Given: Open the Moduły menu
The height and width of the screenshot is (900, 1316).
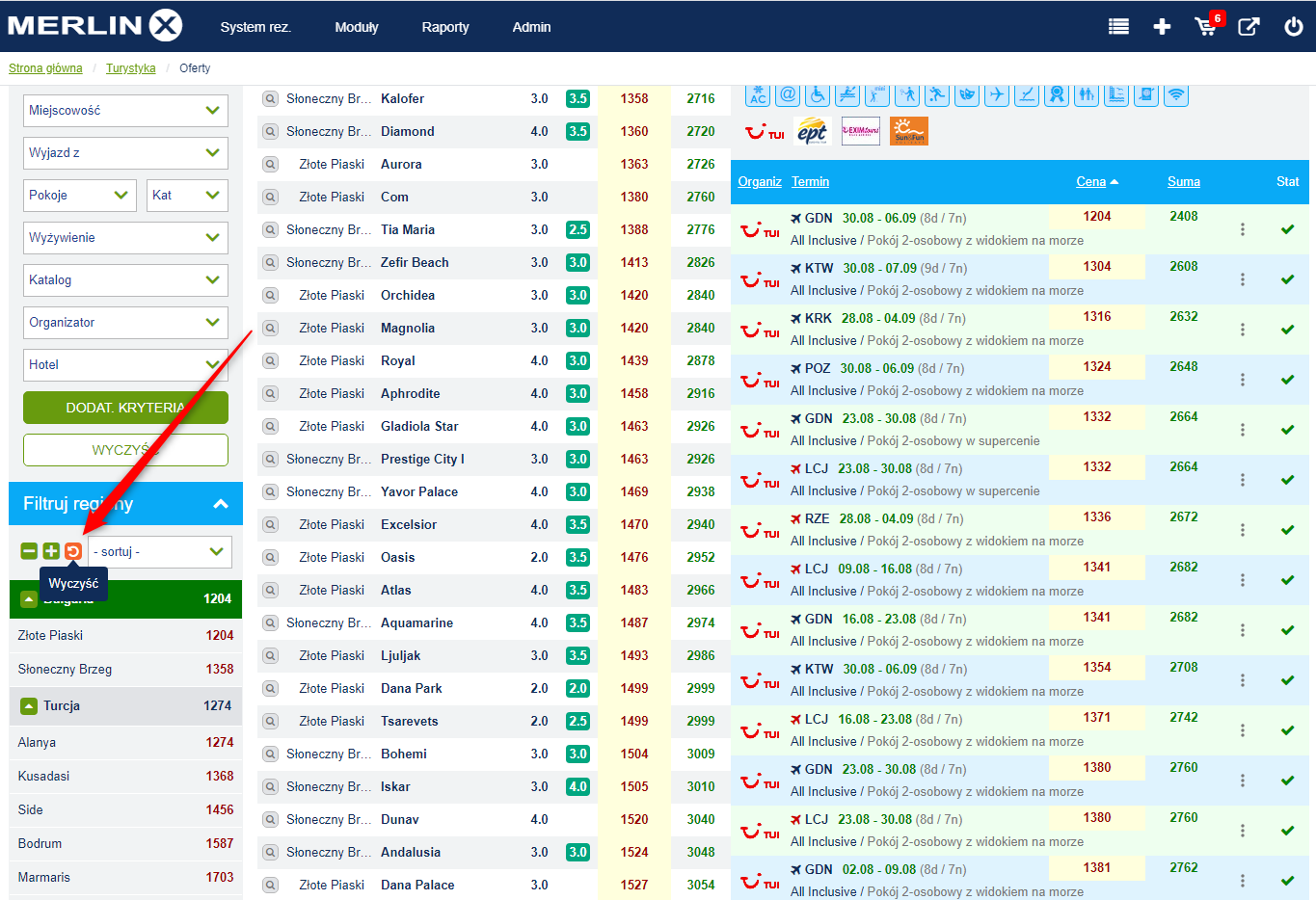Looking at the screenshot, I should click(356, 27).
